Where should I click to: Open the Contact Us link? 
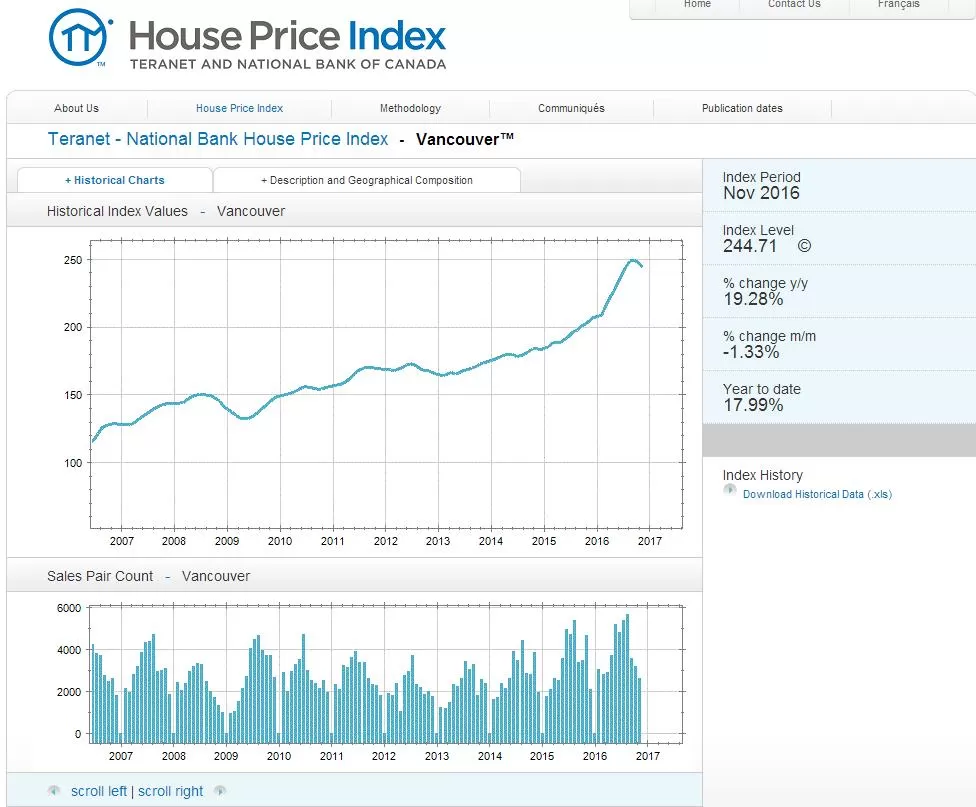tap(794, 4)
